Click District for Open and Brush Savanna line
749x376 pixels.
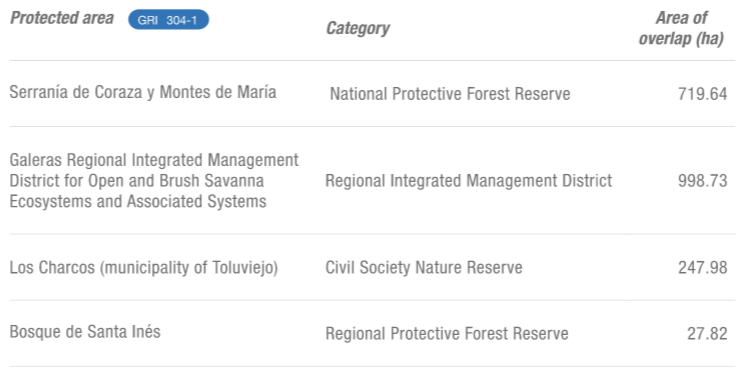137,181
